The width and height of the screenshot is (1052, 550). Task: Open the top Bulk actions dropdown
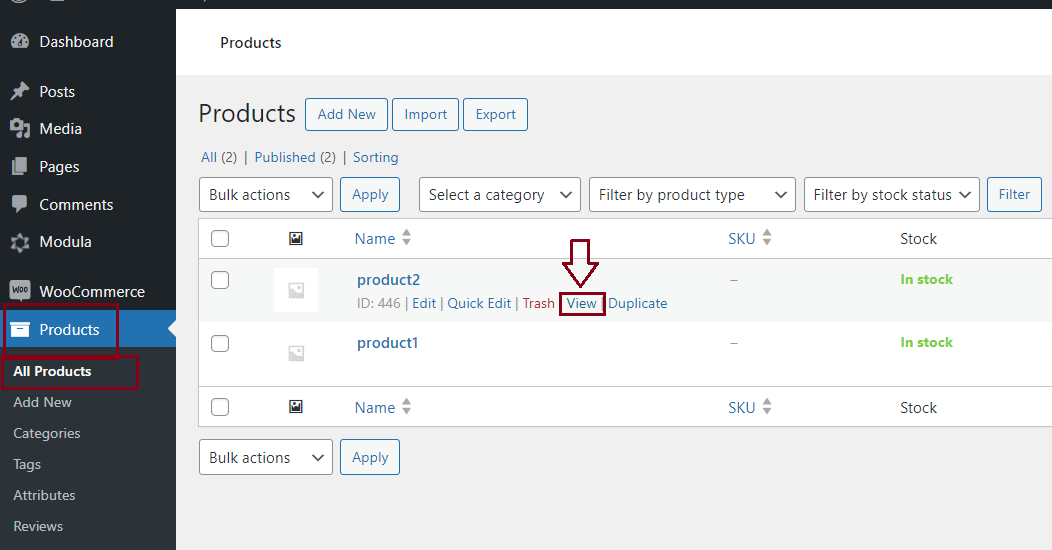point(266,195)
